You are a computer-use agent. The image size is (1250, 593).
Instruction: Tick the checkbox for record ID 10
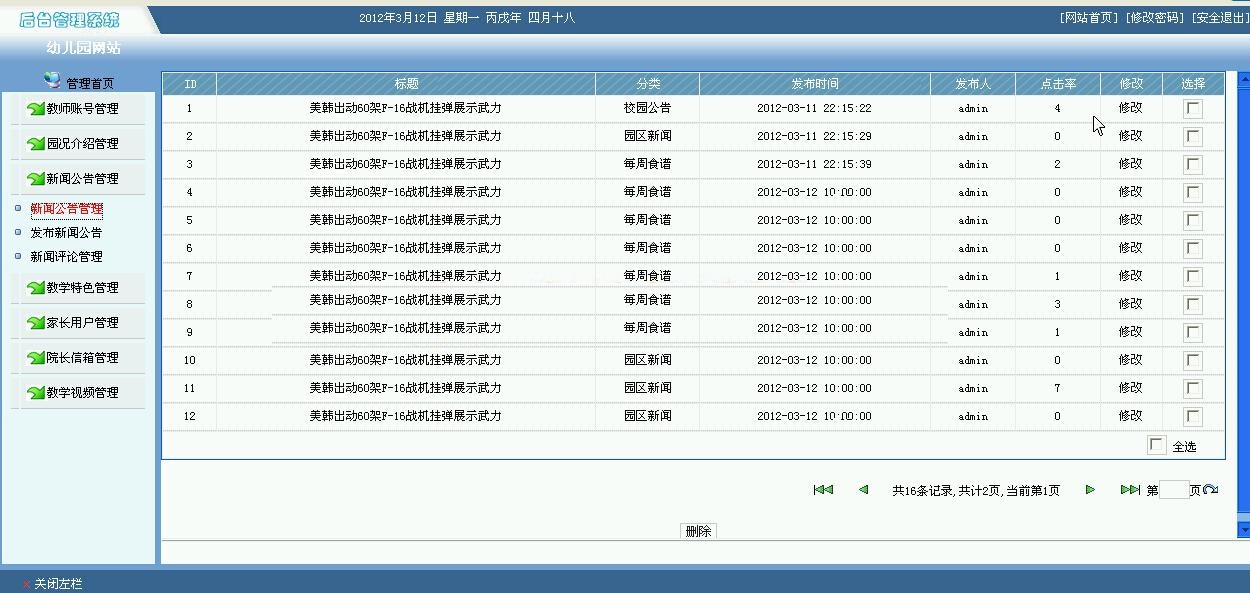pyautogui.click(x=1193, y=361)
